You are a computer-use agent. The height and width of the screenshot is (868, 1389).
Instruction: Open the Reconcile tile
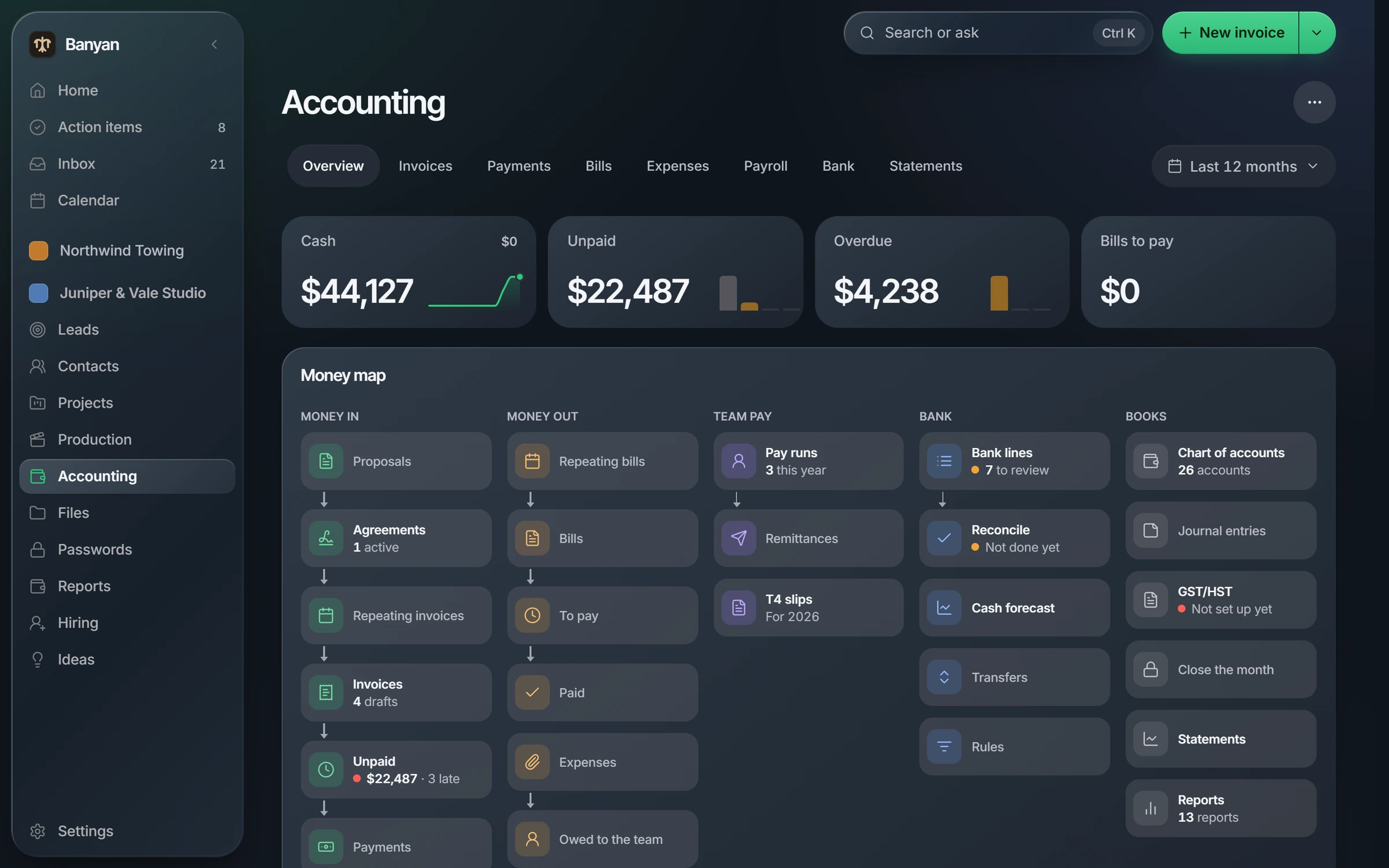click(1015, 538)
